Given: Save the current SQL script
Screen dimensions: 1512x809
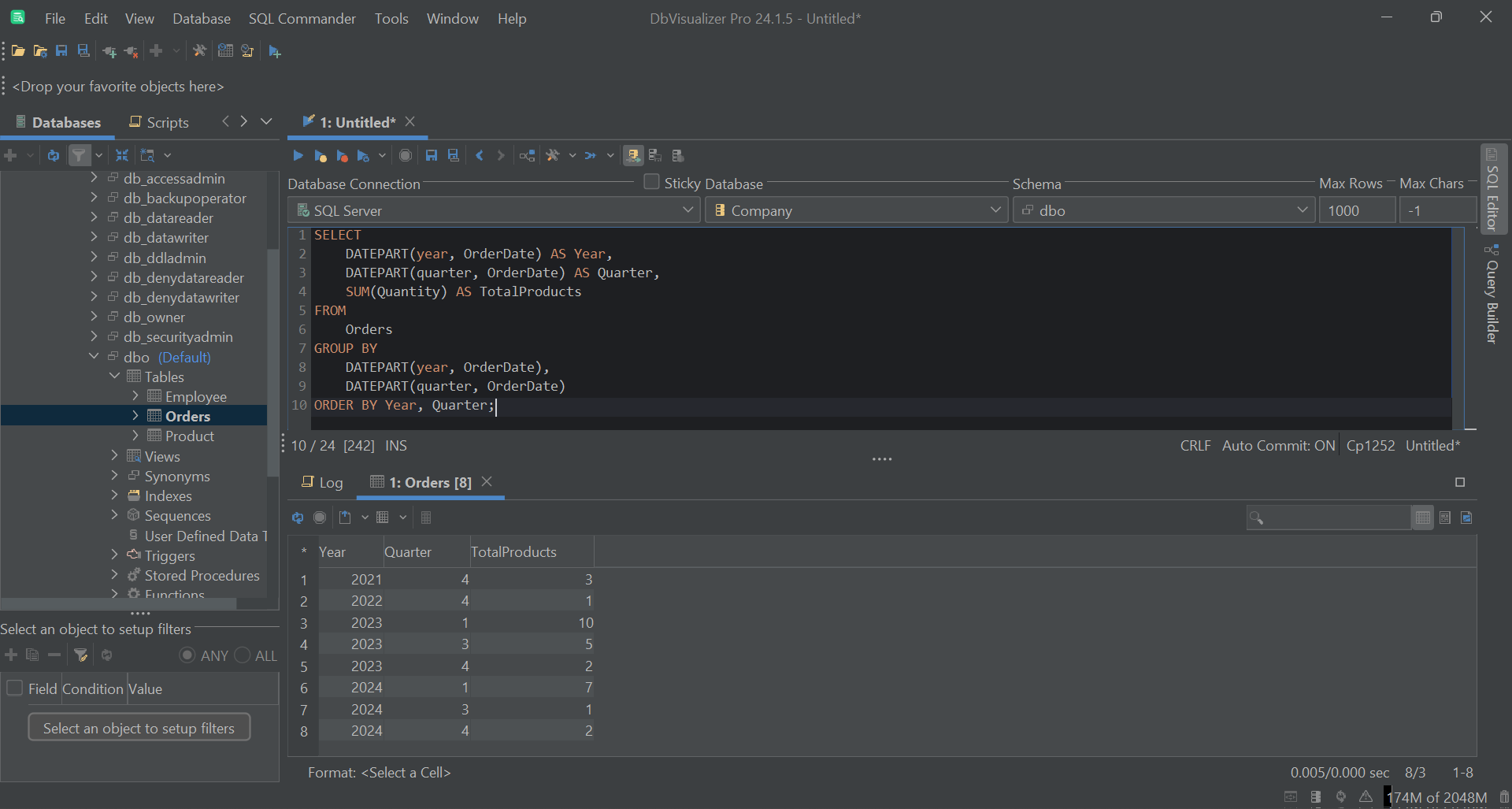Looking at the screenshot, I should pyautogui.click(x=431, y=155).
